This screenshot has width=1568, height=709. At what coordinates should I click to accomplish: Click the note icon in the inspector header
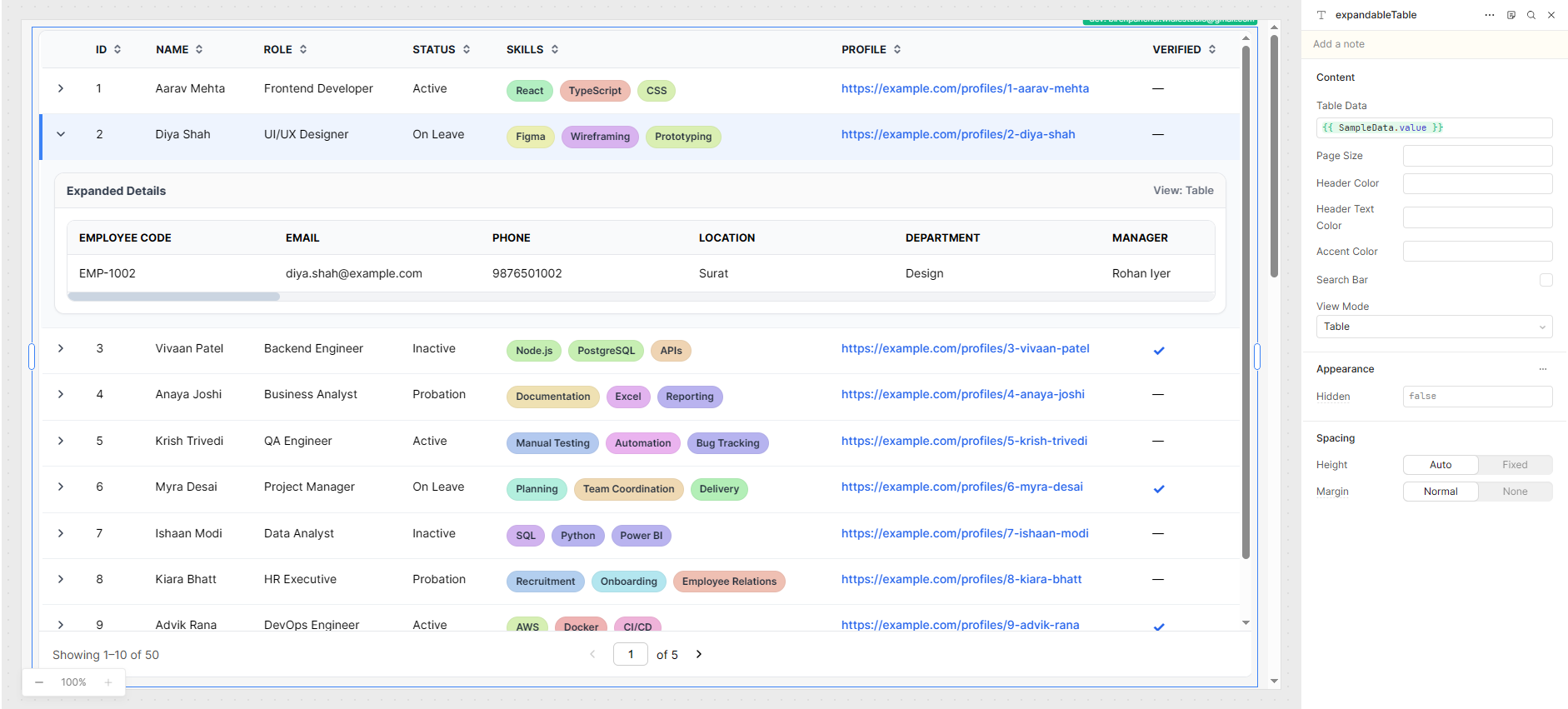coord(1511,15)
